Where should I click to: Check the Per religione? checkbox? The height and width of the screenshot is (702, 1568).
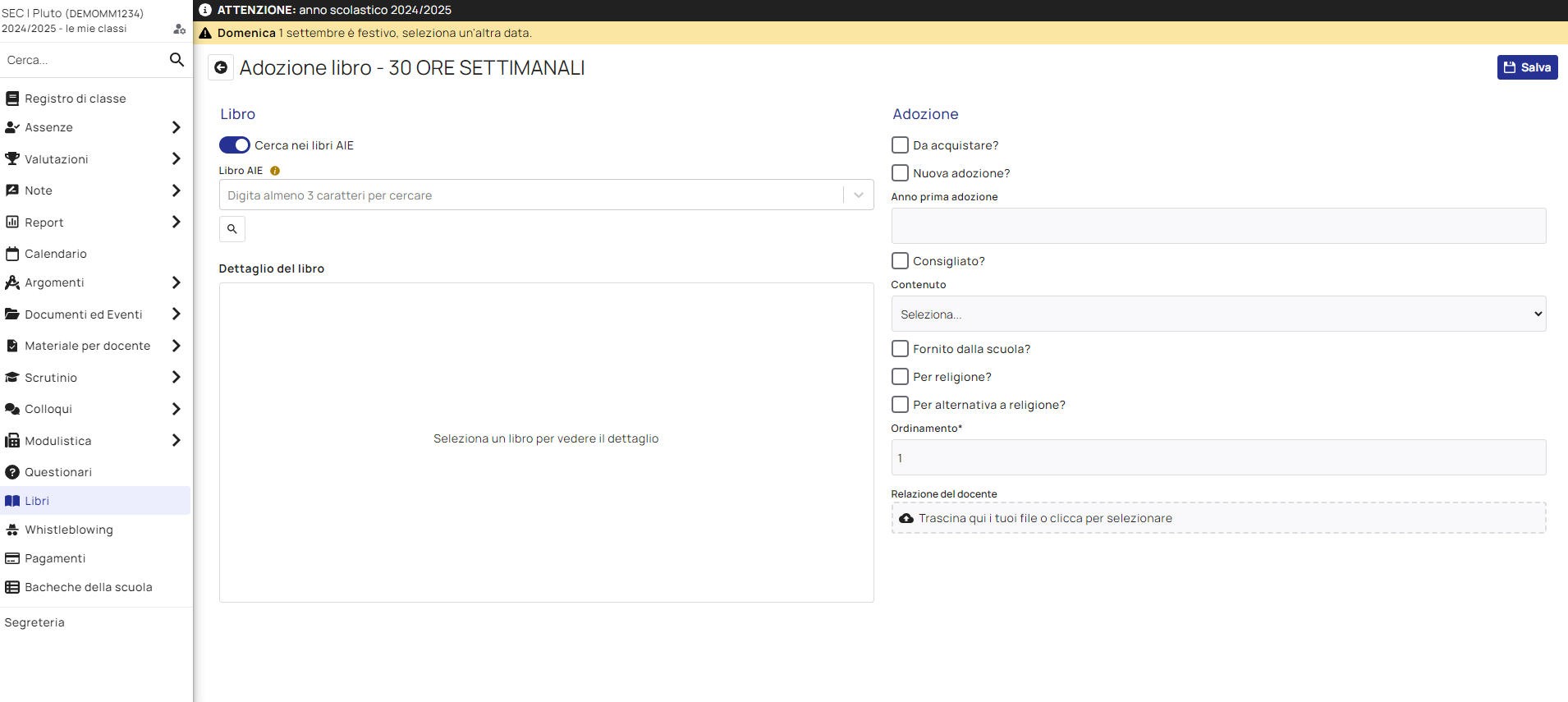pyautogui.click(x=900, y=377)
